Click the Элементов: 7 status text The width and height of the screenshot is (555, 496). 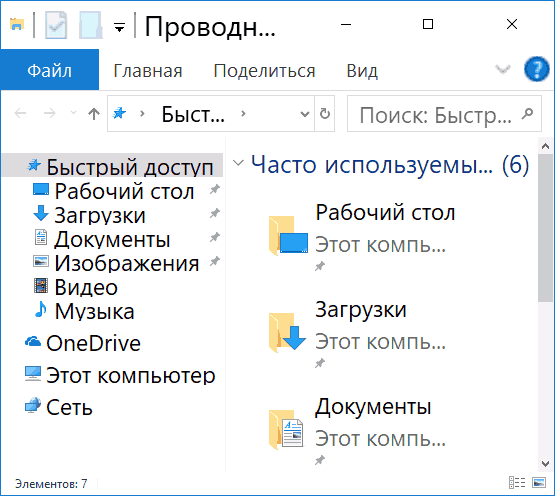tap(51, 484)
